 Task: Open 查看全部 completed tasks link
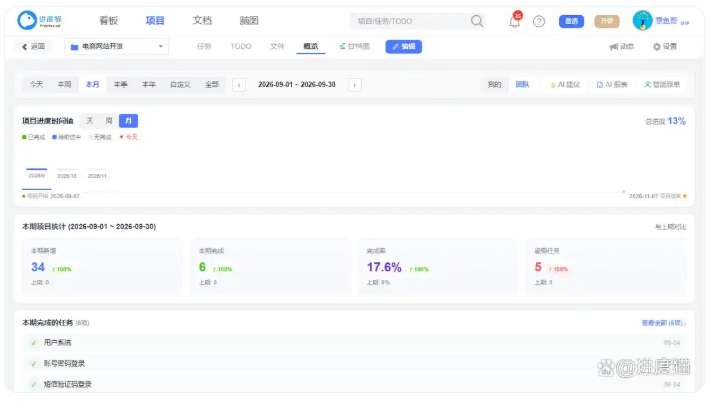(663, 323)
